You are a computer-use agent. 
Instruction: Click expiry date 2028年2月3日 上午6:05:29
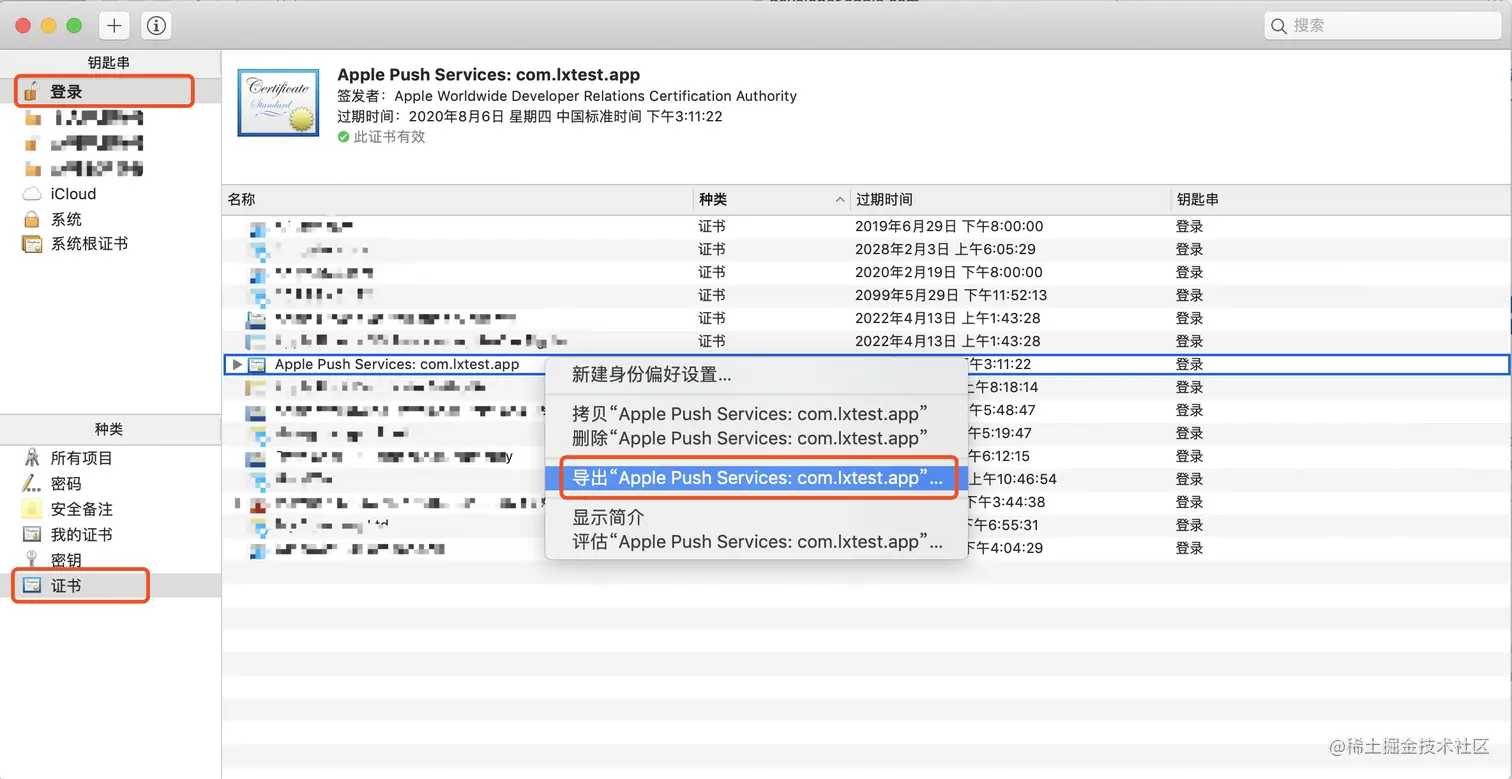[x=945, y=250]
